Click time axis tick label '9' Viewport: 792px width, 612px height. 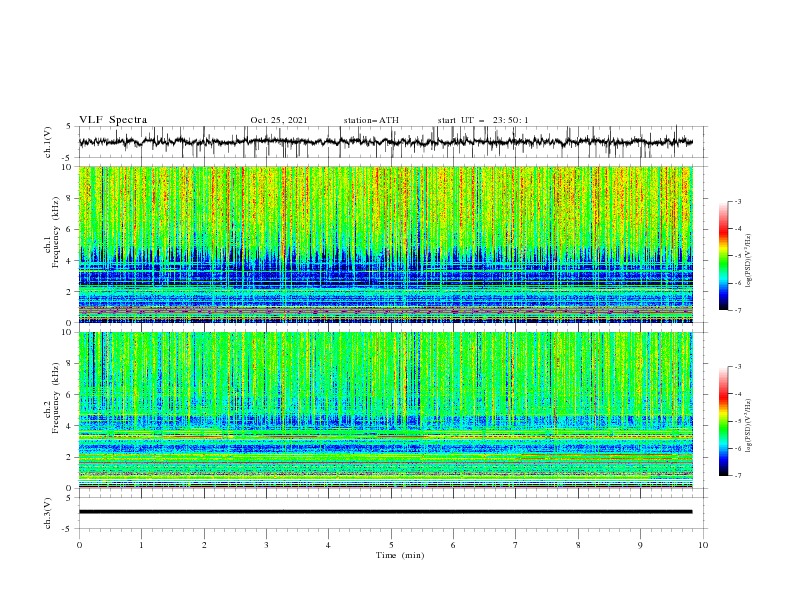pos(640,545)
